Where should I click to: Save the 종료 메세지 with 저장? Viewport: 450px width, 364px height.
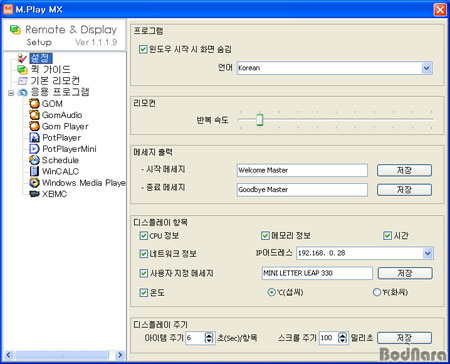click(404, 190)
